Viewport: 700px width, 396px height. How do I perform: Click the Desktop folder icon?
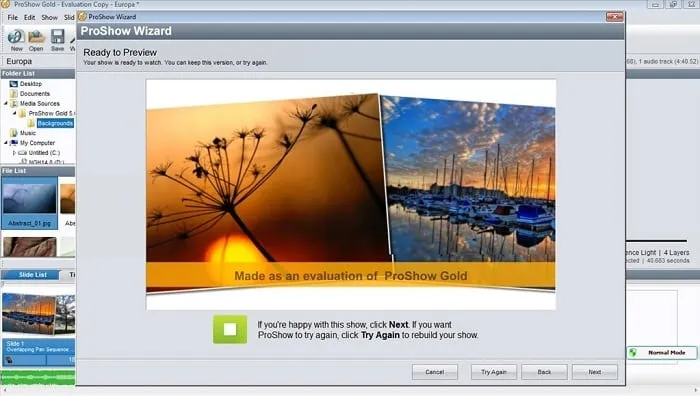pos(14,84)
